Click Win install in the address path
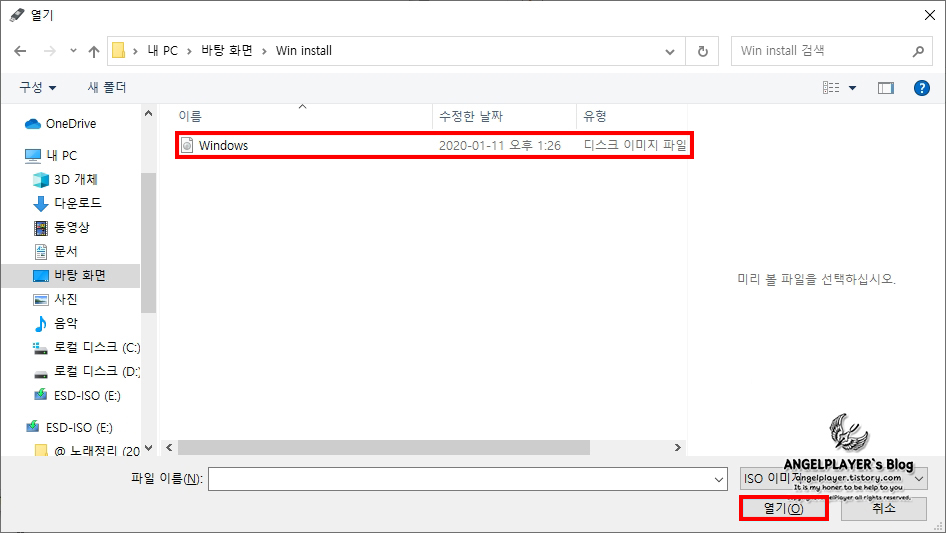946x533 pixels. click(x=303, y=51)
